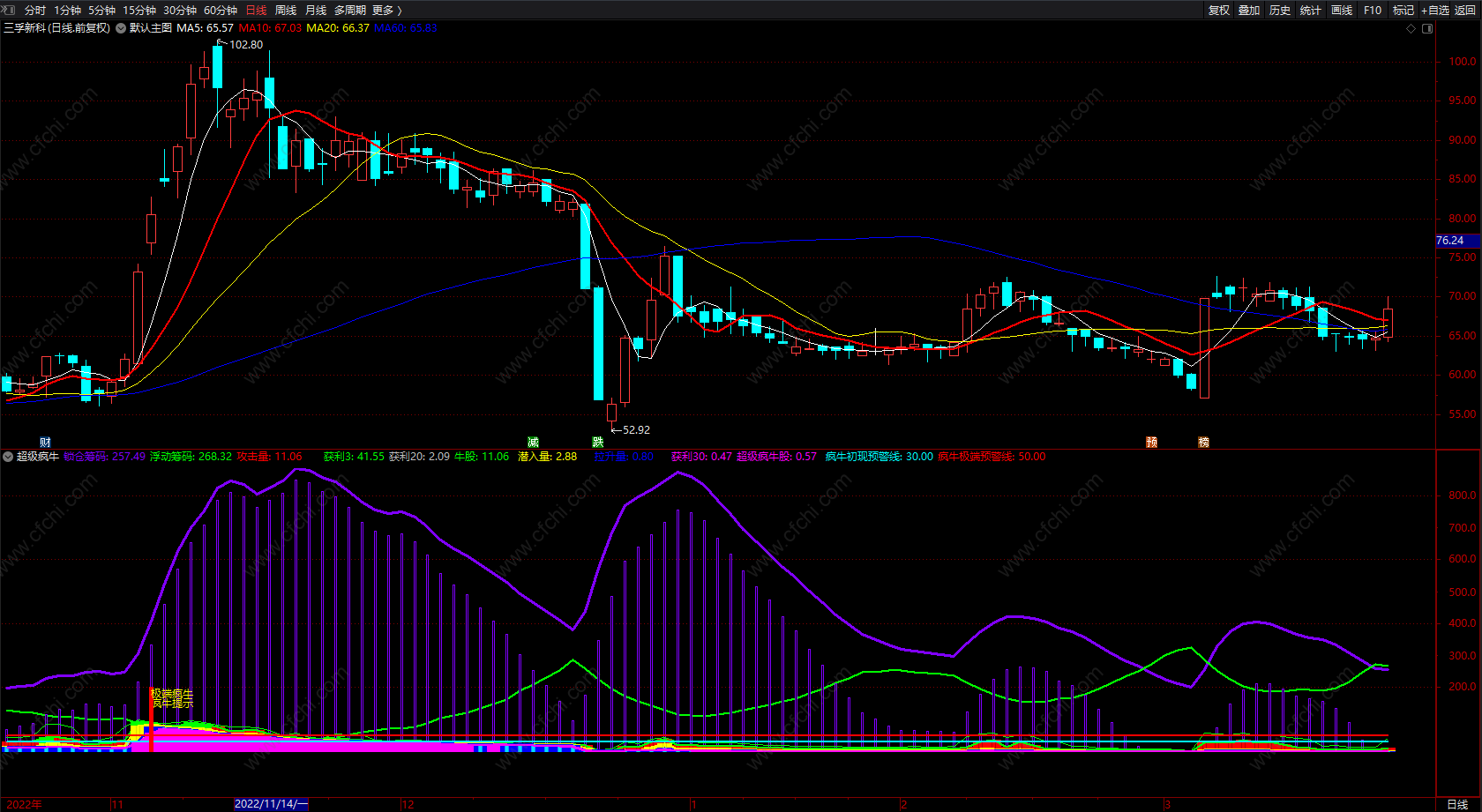Click the MA60: 65.83 readout
The height and width of the screenshot is (812, 1482).
point(406,28)
